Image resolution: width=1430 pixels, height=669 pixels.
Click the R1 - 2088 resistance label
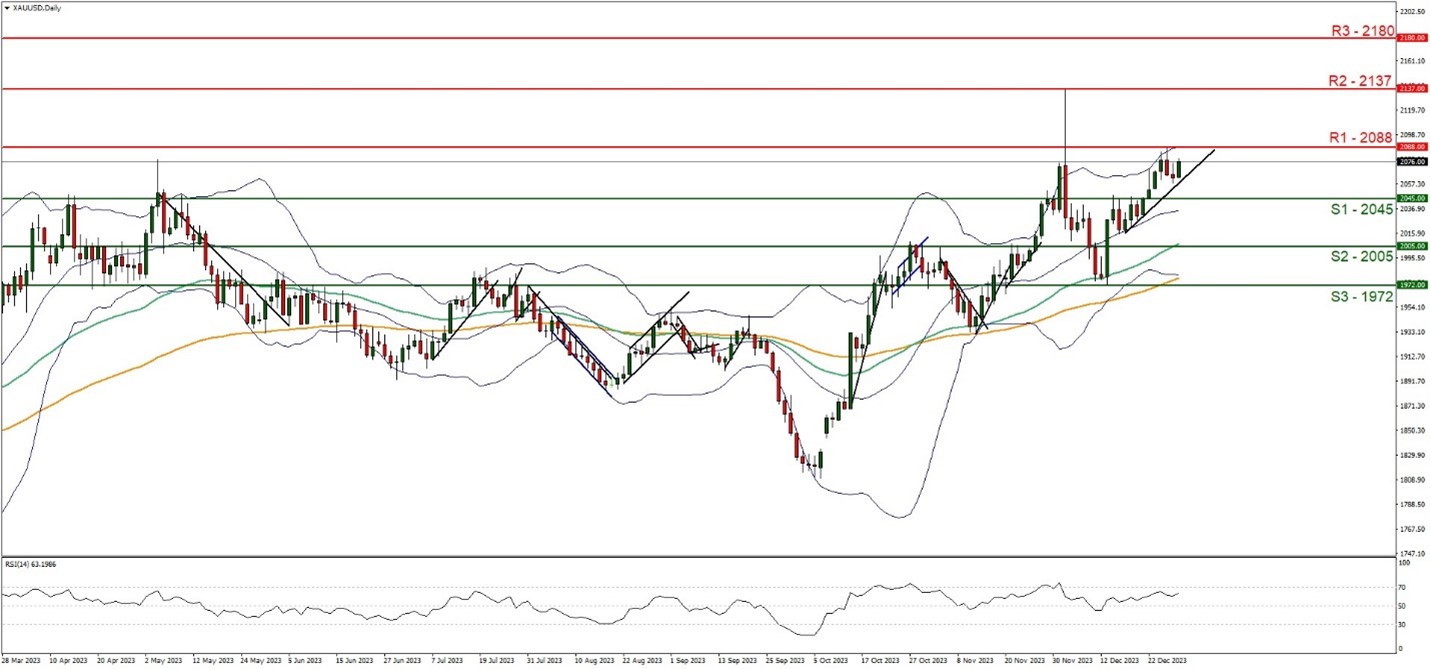[1361, 137]
